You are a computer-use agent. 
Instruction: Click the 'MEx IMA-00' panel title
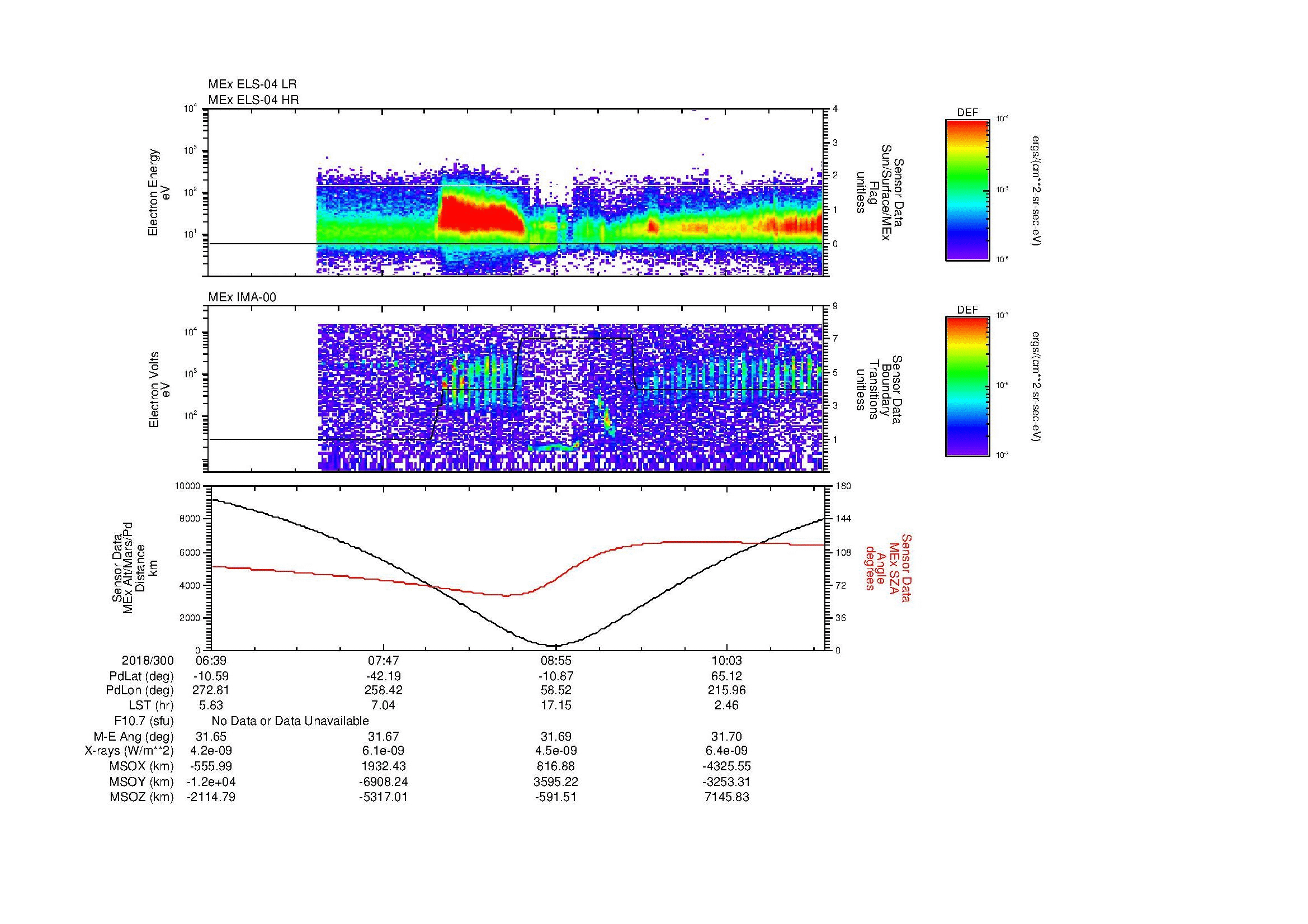(x=242, y=297)
